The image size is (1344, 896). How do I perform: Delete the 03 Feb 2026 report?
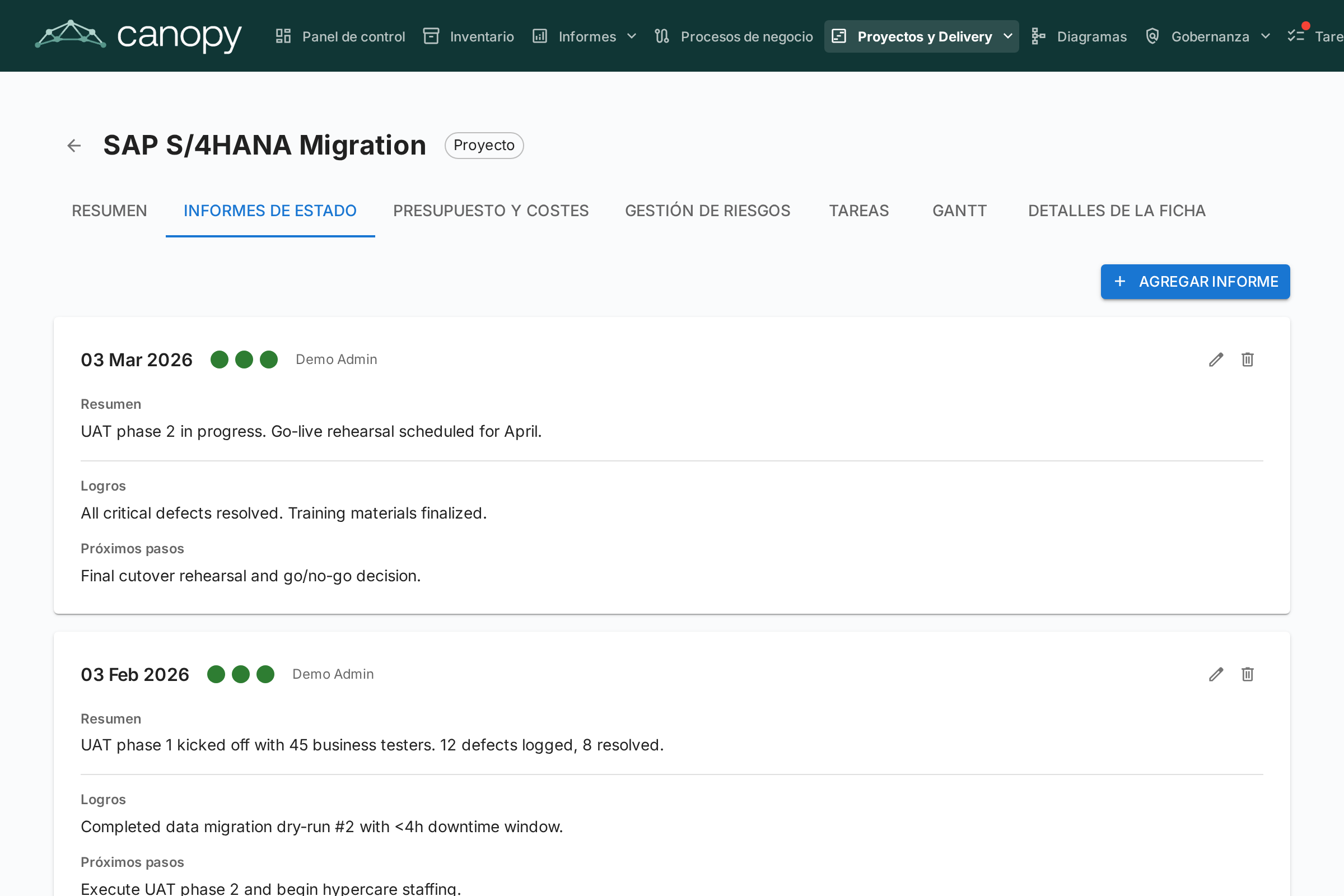(x=1248, y=674)
